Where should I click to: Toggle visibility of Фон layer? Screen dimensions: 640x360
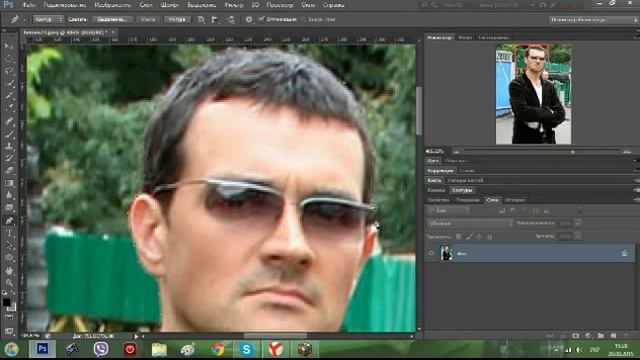(x=431, y=253)
